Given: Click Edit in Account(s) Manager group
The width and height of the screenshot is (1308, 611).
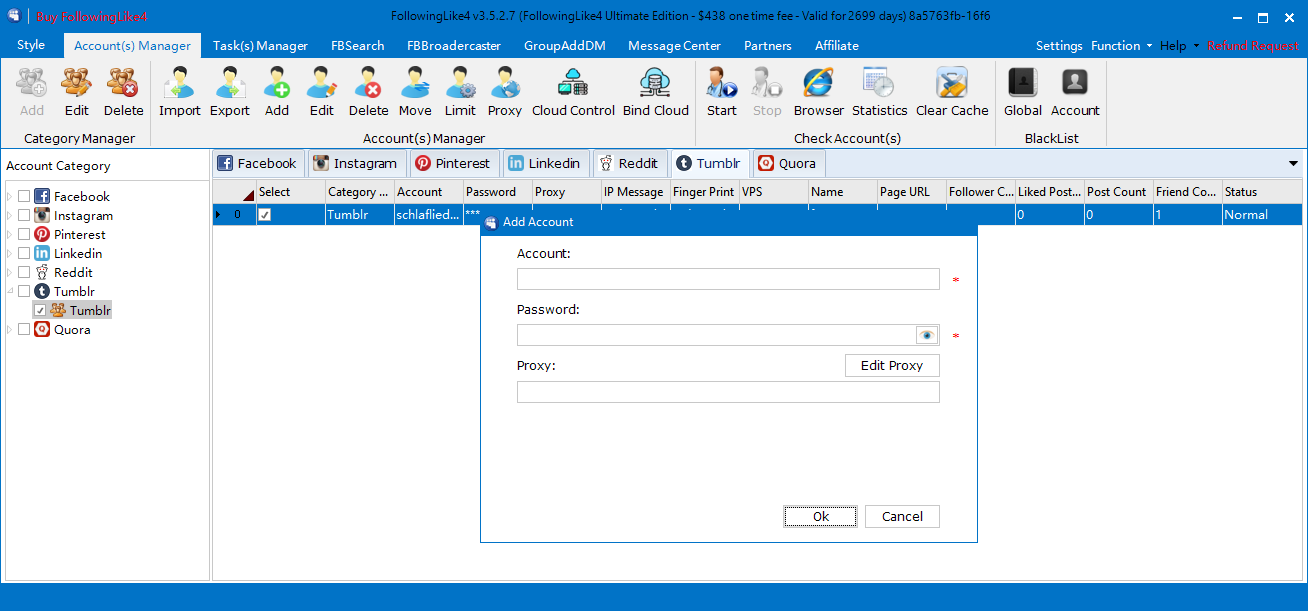Looking at the screenshot, I should pos(322,92).
